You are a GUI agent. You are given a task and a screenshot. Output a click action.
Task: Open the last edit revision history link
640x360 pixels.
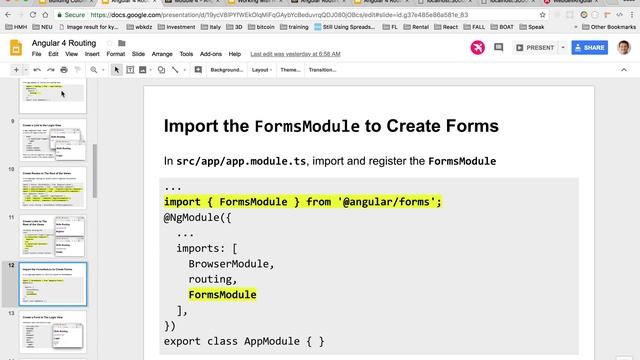click(296, 54)
